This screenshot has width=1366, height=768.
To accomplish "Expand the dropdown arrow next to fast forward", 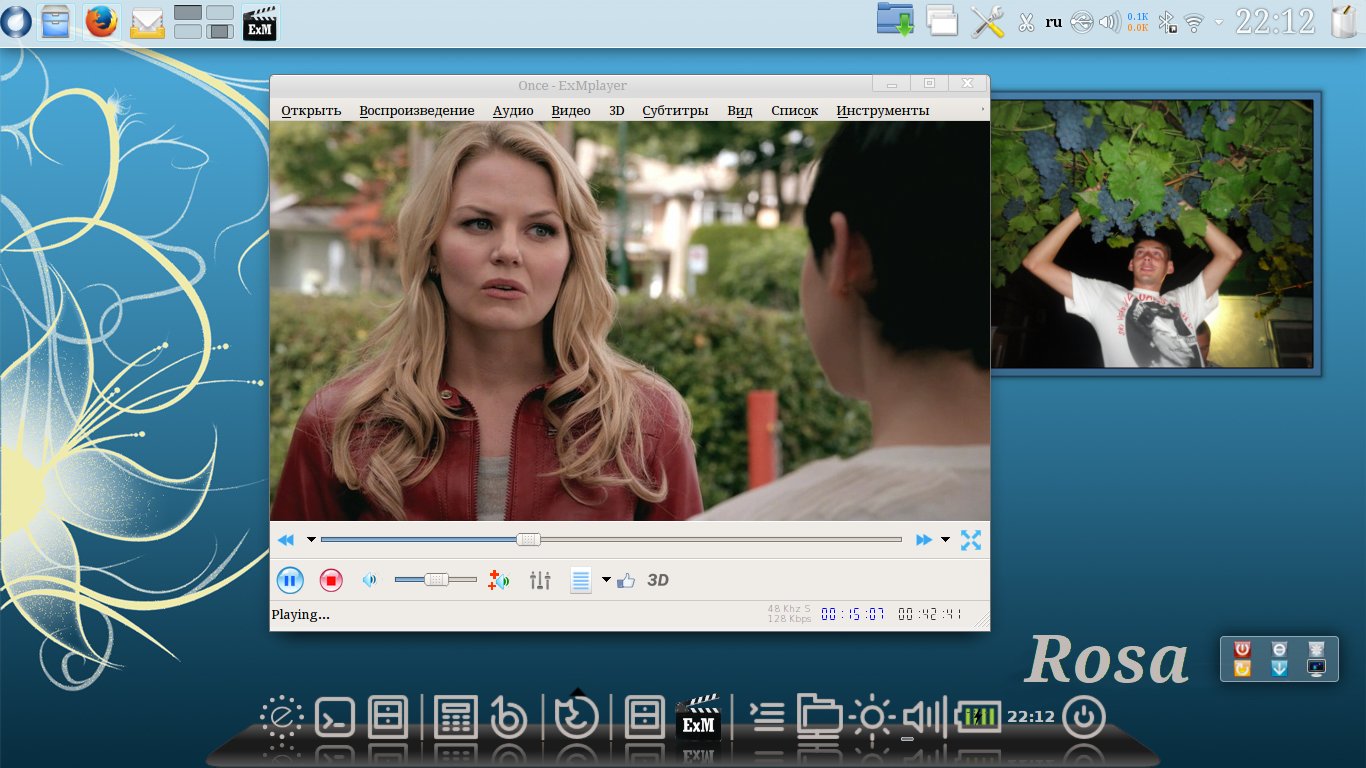I will (946, 540).
